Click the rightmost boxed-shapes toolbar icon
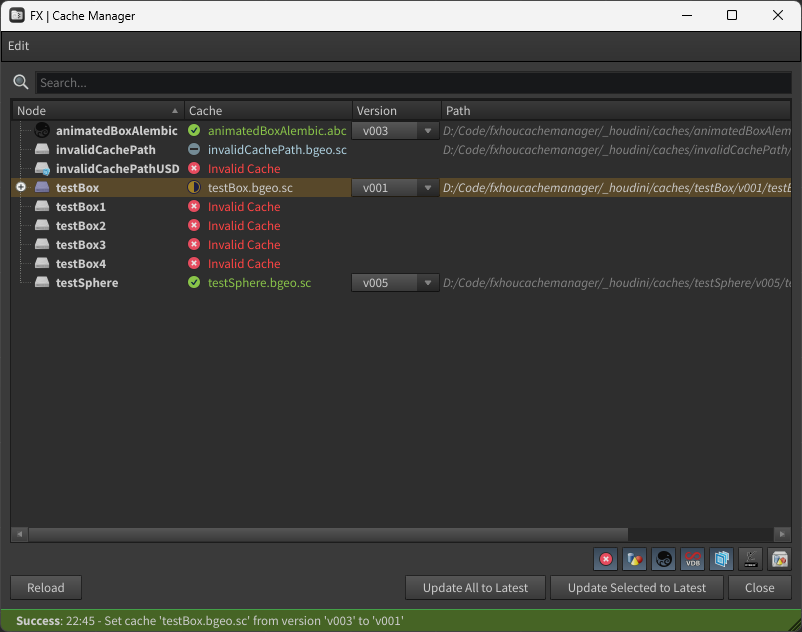802x632 pixels. (x=779, y=559)
